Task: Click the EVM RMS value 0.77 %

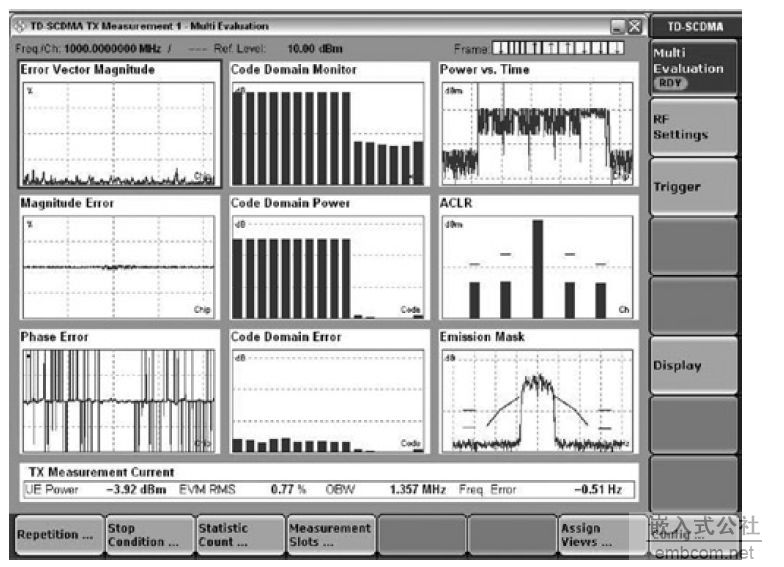Action: (x=288, y=489)
